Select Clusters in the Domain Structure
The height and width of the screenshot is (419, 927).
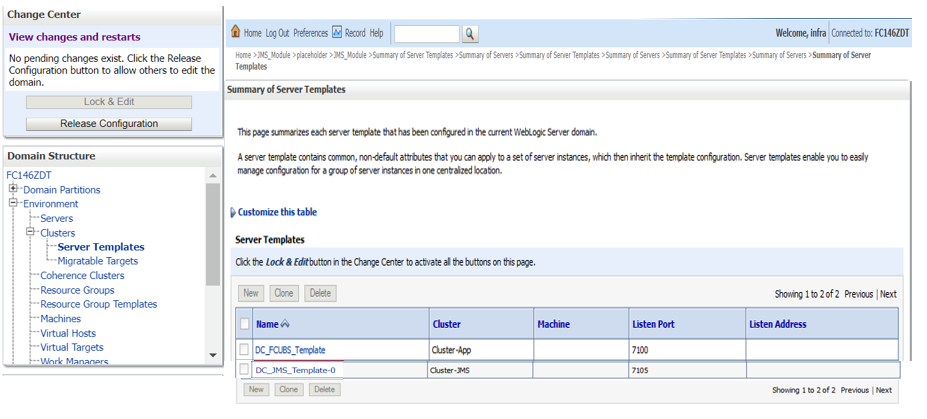coord(57,233)
